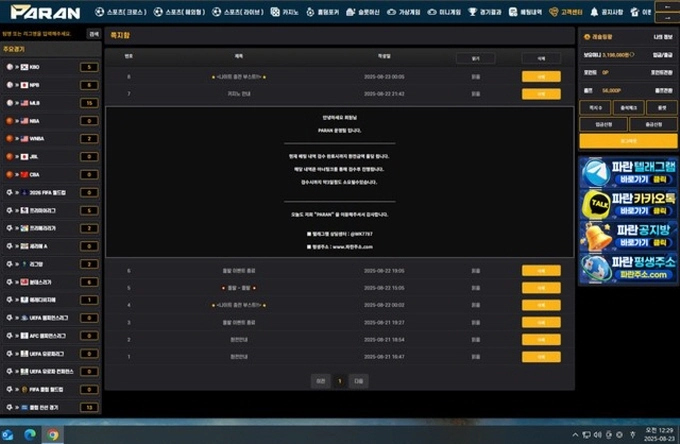Click the golden bell notice room banner
This screenshot has height=444, width=680.
[x=628, y=236]
